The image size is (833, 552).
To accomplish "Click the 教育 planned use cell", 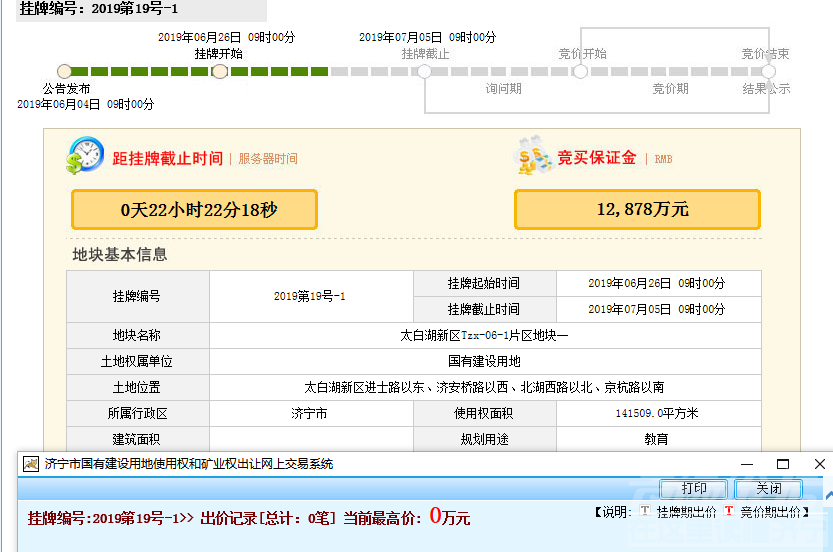I will click(659, 439).
